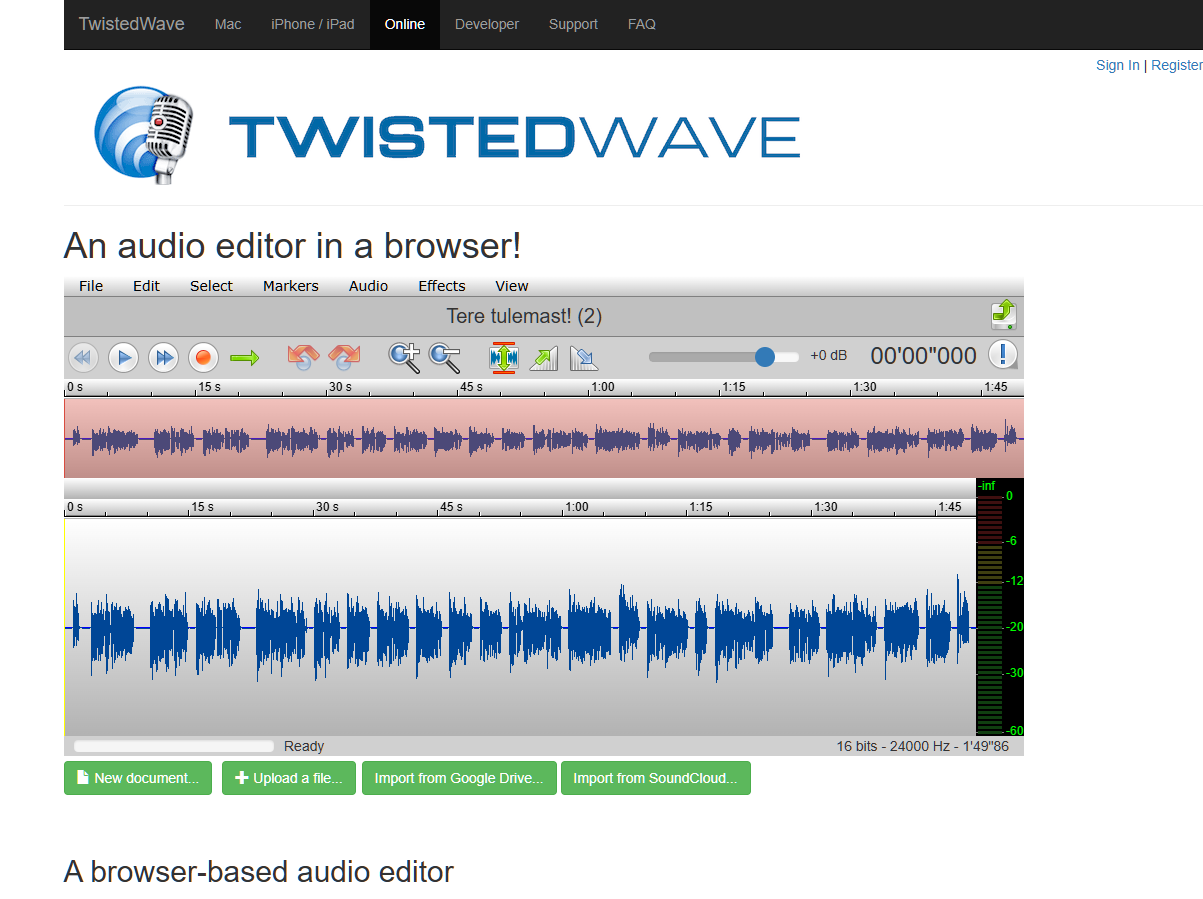Click the horizontal scrollbar above the main waveform
Image resolution: width=1203 pixels, height=899 pixels.
point(520,488)
